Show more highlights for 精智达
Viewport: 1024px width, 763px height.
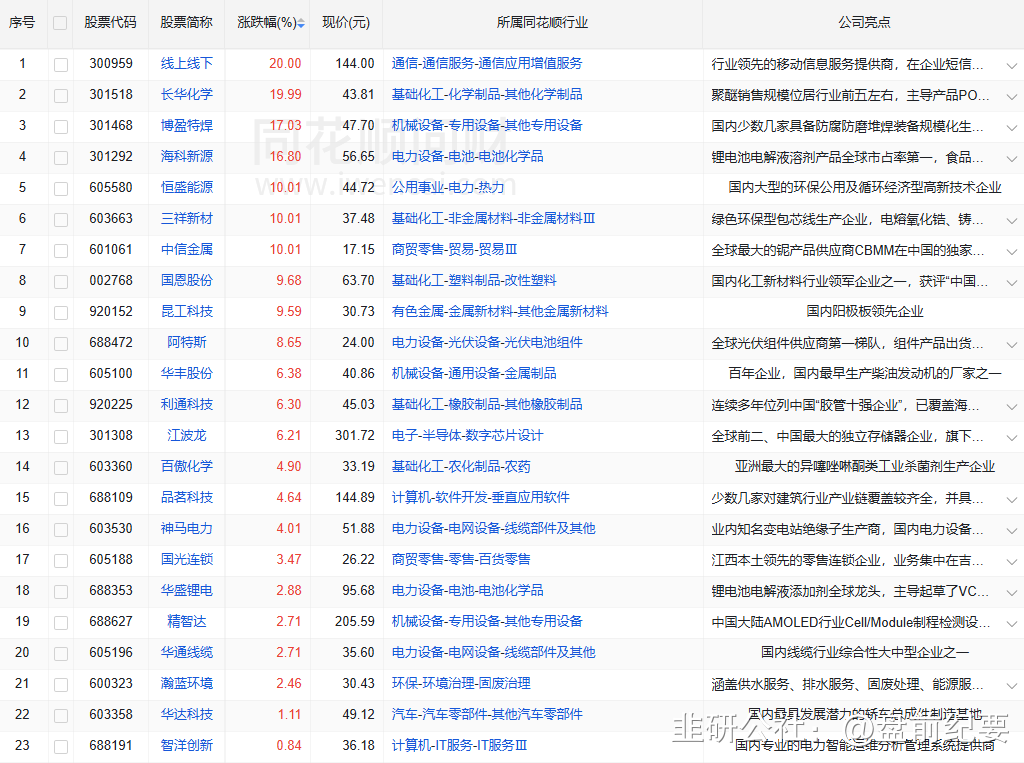click(1011, 622)
